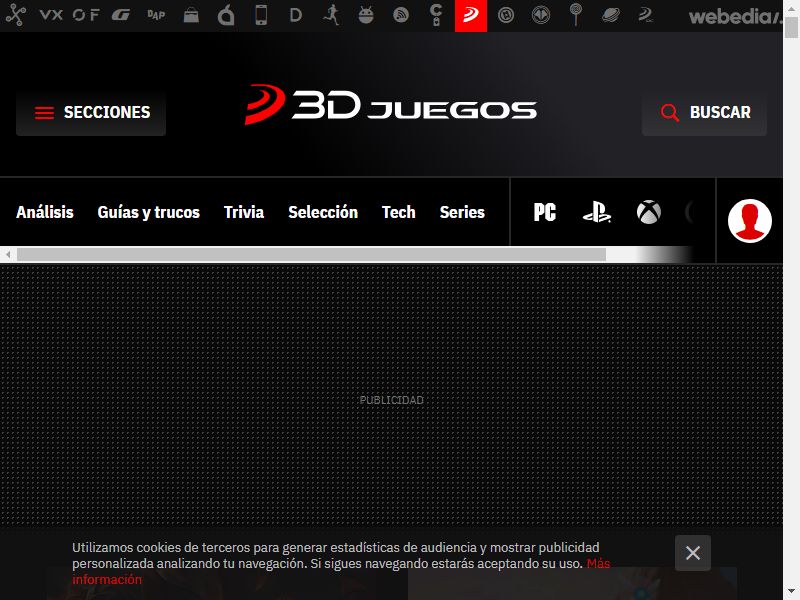Open the circled B site icon
The width and height of the screenshot is (800, 600).
pos(506,16)
